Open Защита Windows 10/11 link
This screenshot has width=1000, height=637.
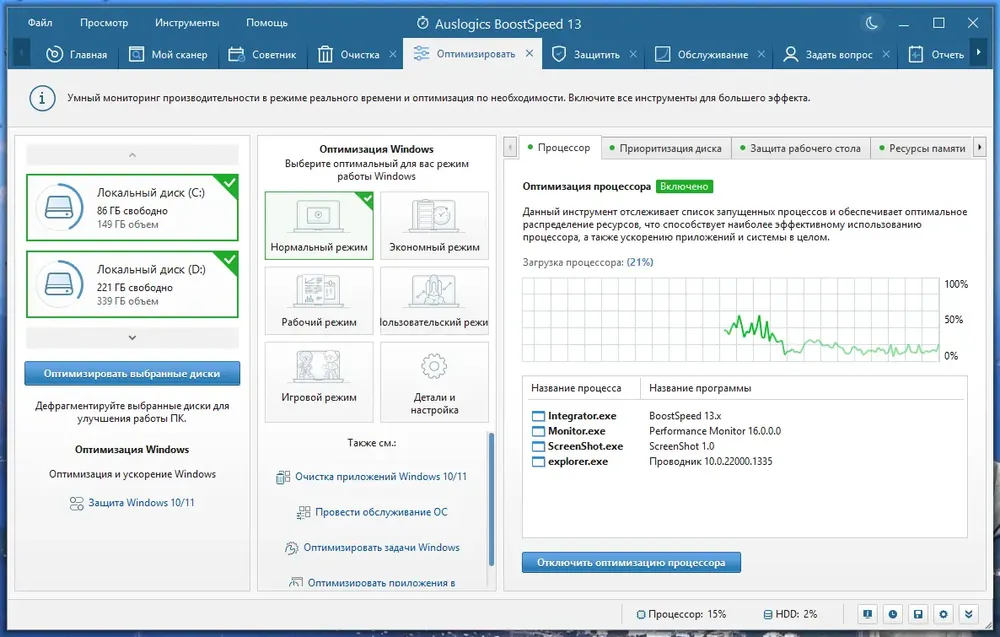132,503
